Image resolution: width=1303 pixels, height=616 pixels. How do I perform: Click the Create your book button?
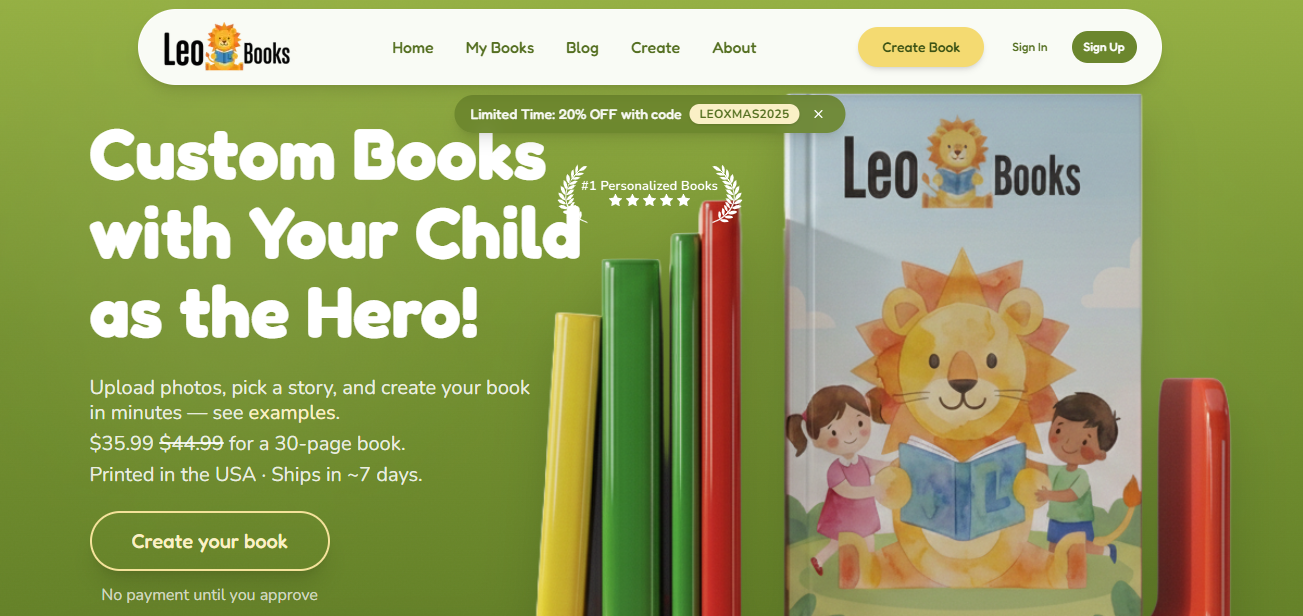pyautogui.click(x=210, y=541)
